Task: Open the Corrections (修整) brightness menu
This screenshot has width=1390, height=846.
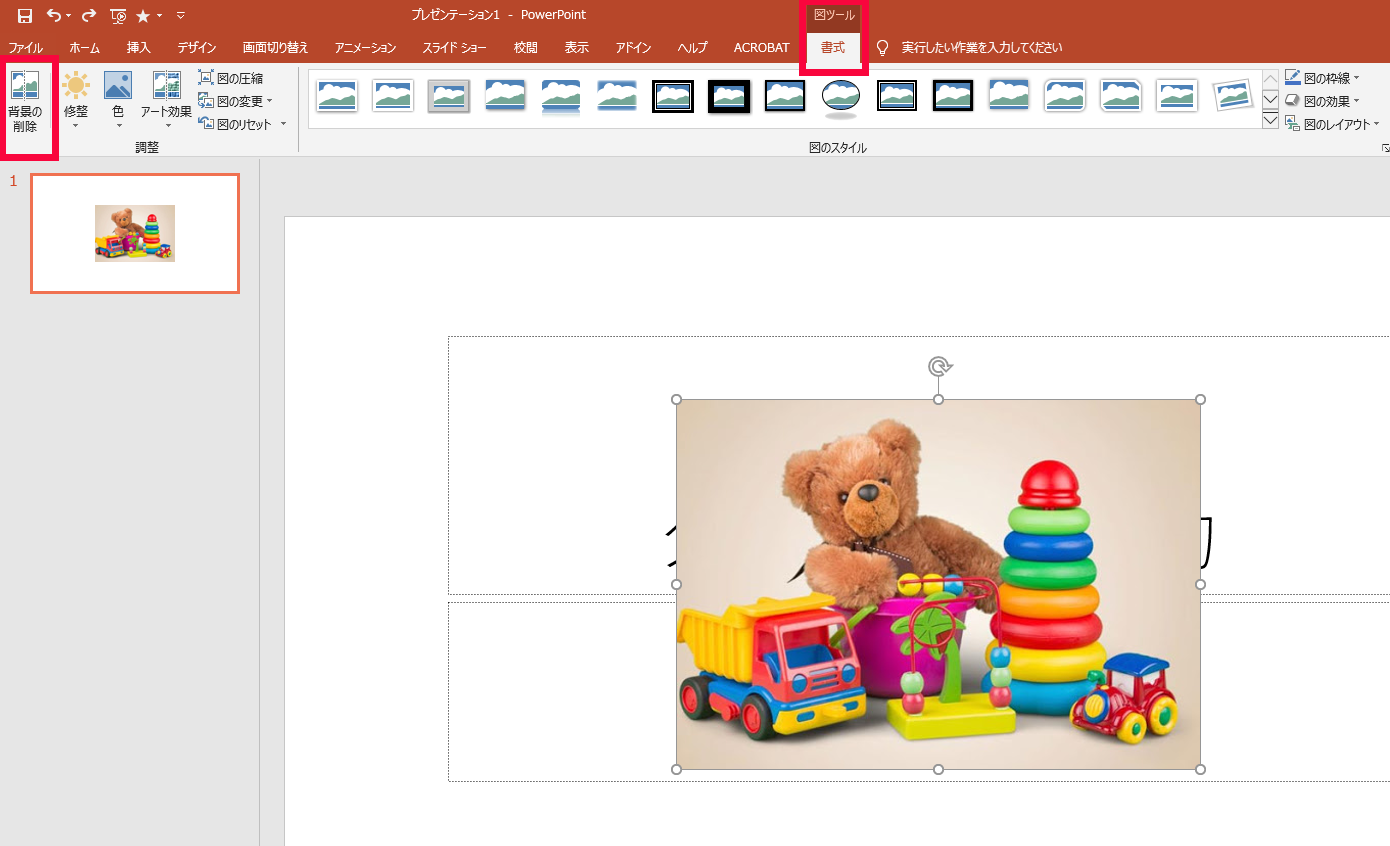Action: (x=76, y=100)
